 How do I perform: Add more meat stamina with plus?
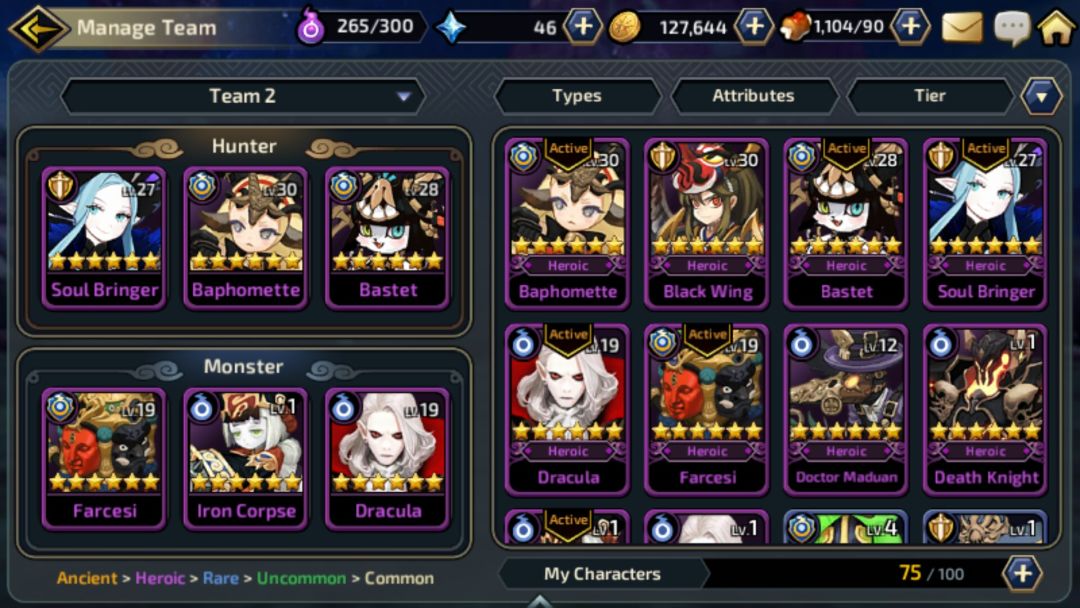pyautogui.click(x=911, y=27)
